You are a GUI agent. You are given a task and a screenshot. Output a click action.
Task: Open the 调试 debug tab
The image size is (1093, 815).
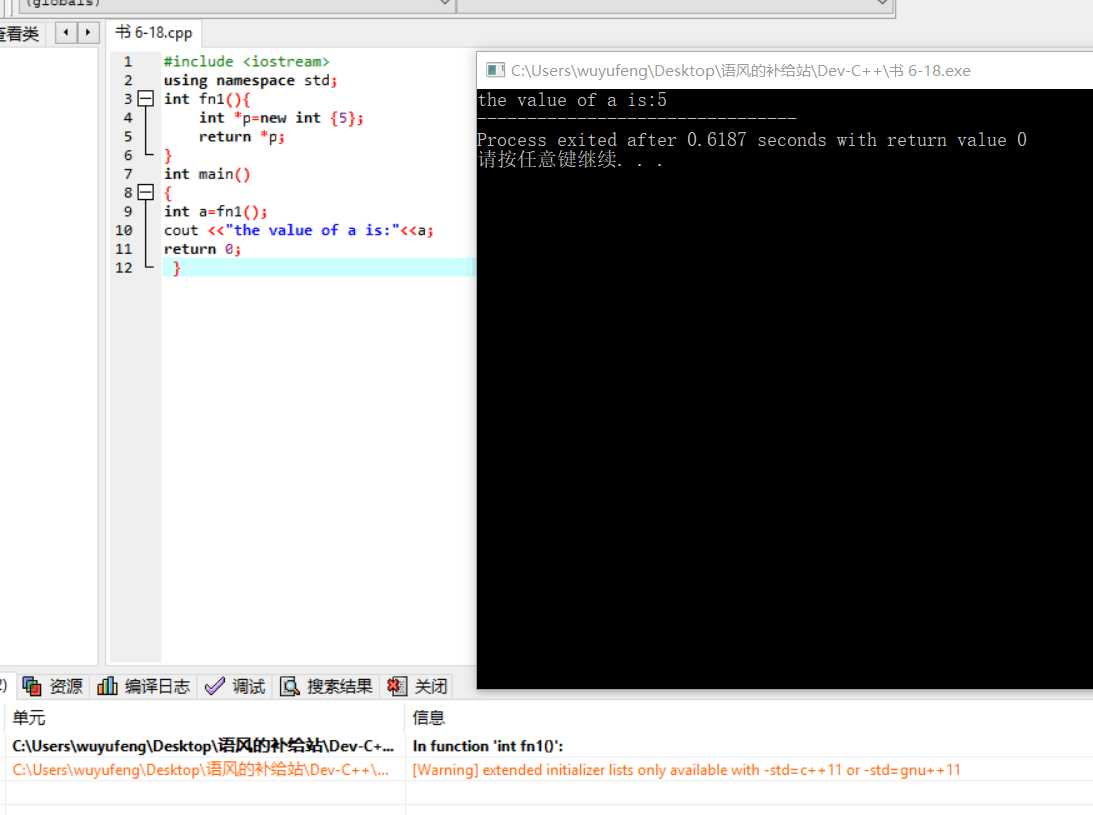coord(236,687)
